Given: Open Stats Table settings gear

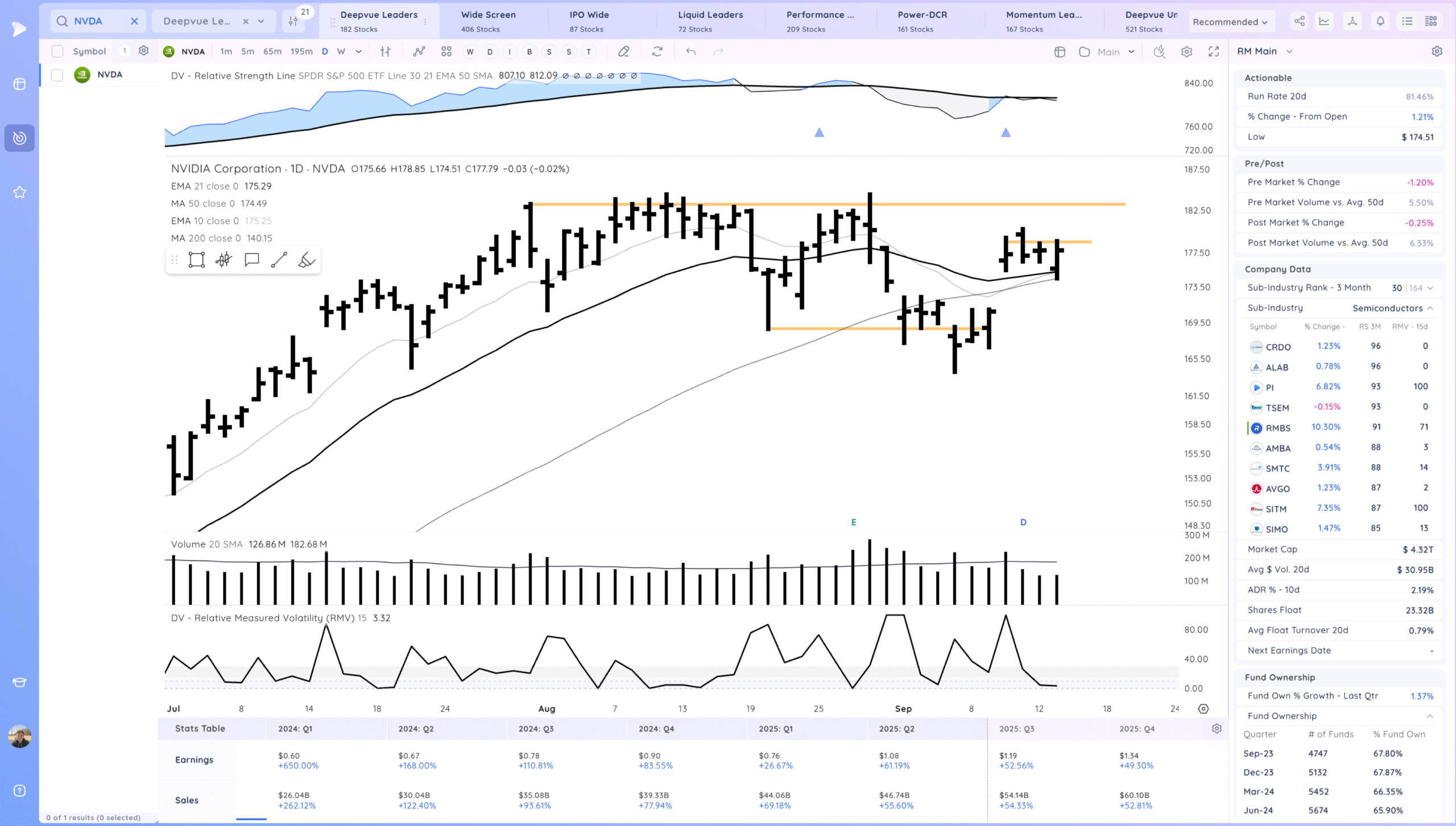Looking at the screenshot, I should pos(1217,728).
